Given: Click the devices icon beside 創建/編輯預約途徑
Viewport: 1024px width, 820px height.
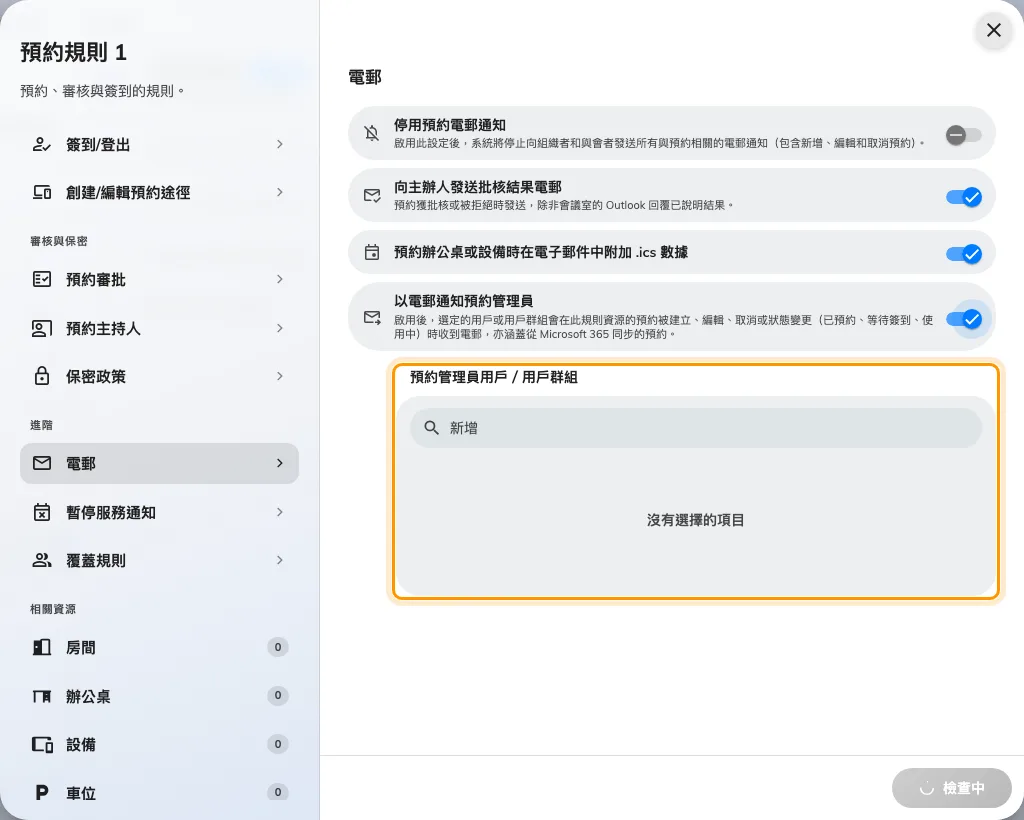Looking at the screenshot, I should click(42, 193).
